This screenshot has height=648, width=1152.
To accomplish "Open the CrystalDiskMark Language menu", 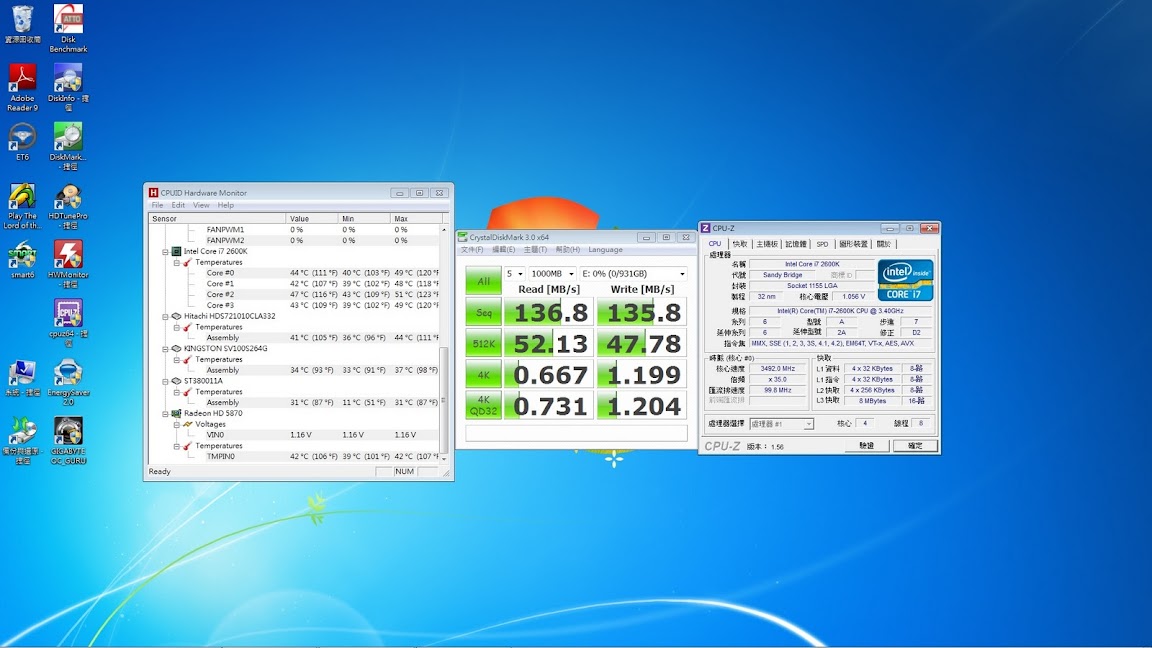I will [605, 250].
